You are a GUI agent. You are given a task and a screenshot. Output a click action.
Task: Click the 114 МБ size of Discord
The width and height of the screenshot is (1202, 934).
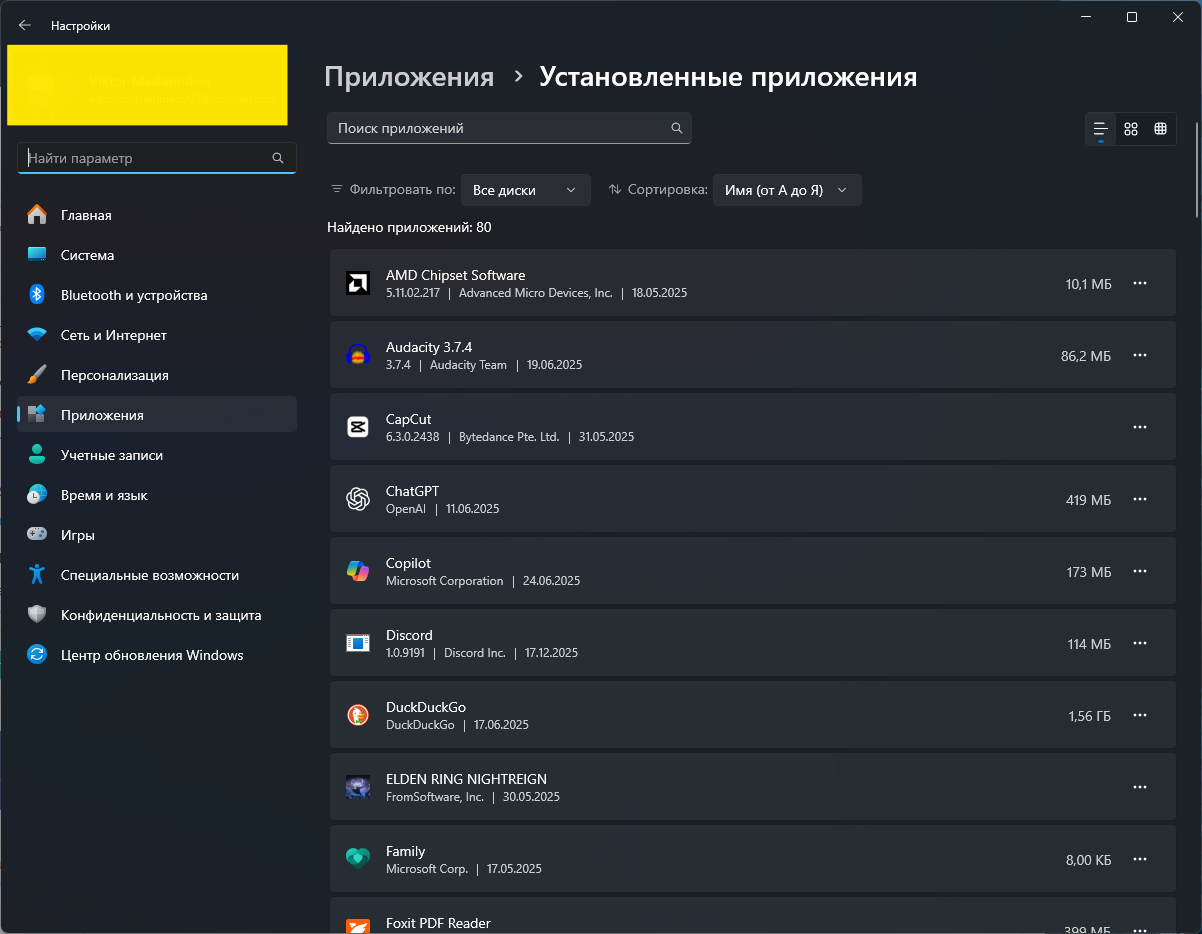[x=1089, y=644]
